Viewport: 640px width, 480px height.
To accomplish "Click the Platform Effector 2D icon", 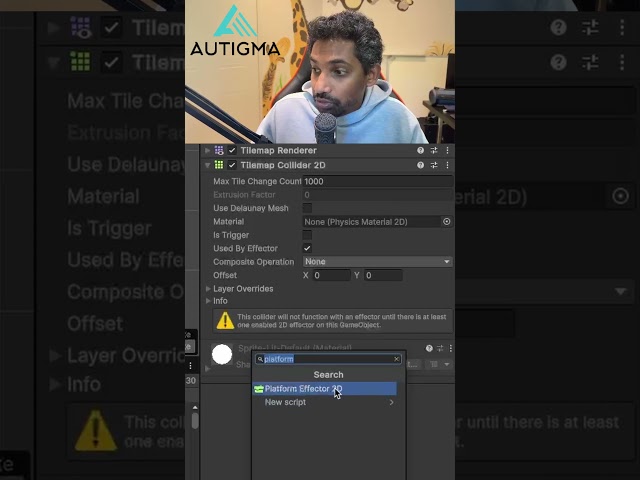I will click(x=258, y=389).
